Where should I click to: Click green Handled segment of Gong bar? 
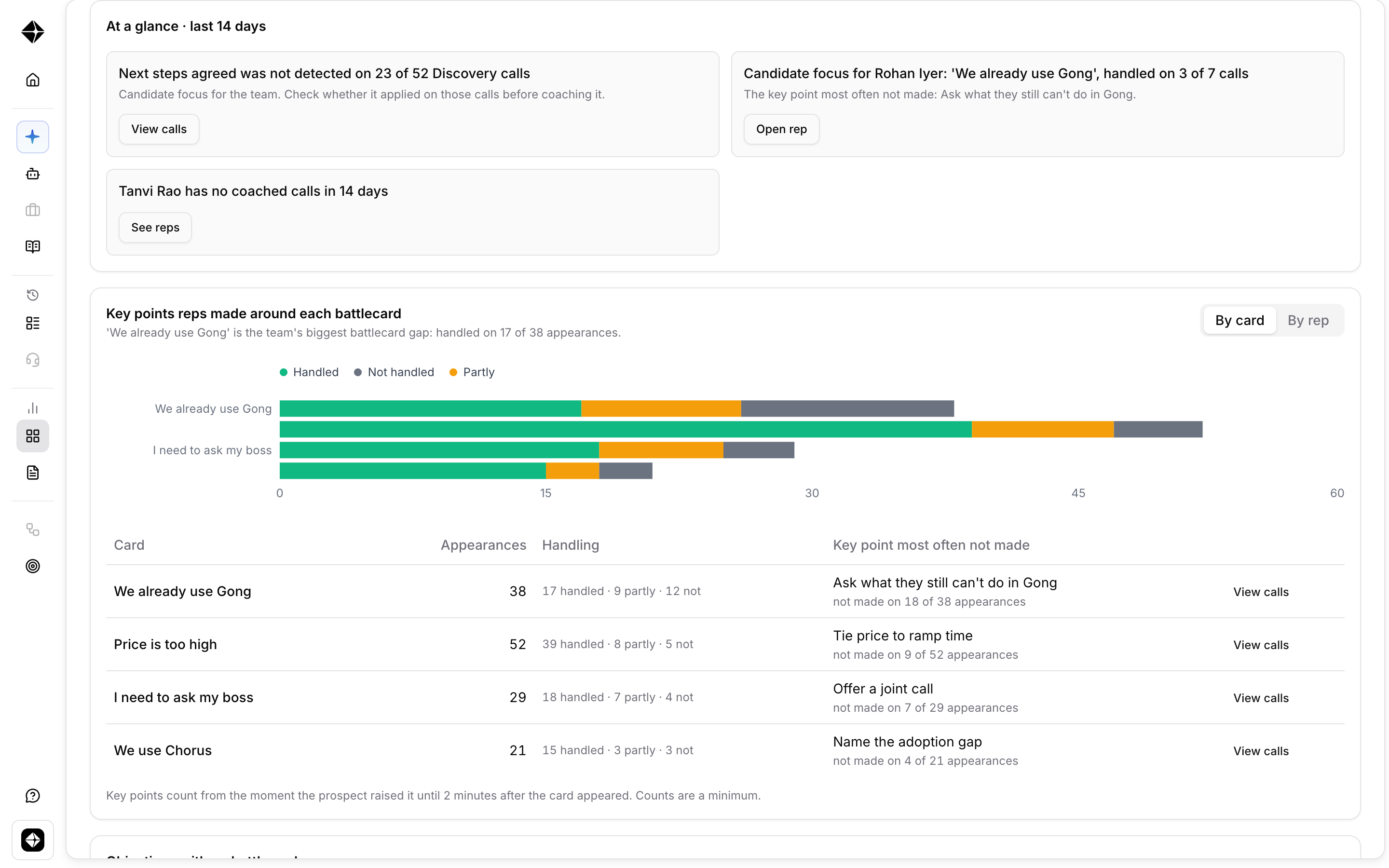click(x=430, y=409)
